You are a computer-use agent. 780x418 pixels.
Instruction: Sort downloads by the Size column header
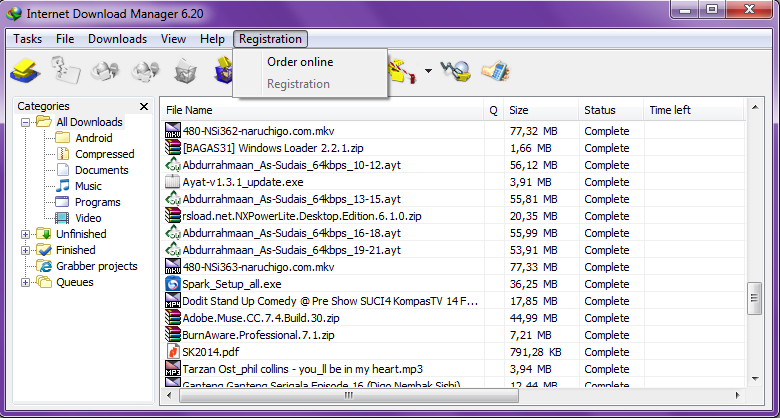pos(541,110)
